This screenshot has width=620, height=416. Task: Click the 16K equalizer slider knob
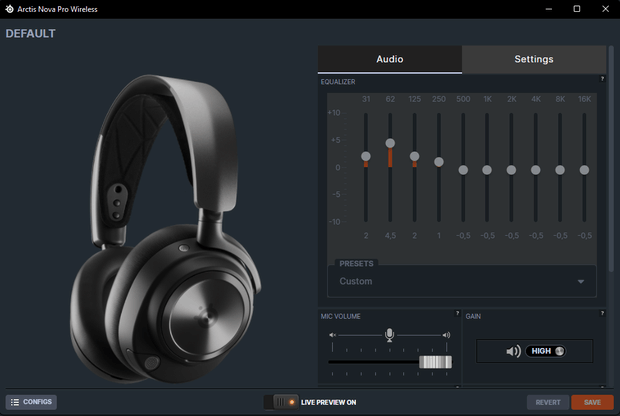(x=584, y=170)
